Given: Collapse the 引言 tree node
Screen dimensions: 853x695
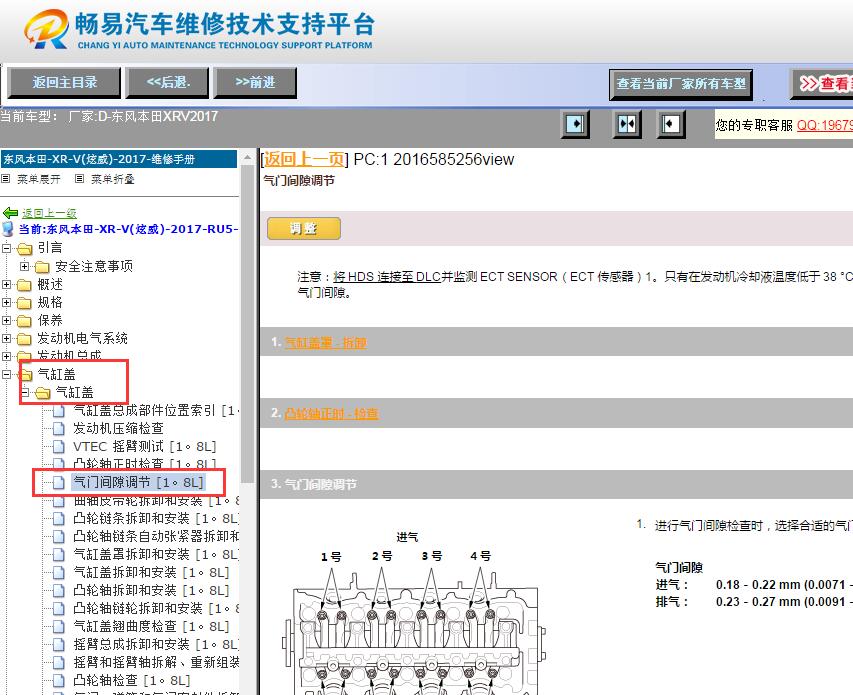Looking at the screenshot, I should click(7, 249).
